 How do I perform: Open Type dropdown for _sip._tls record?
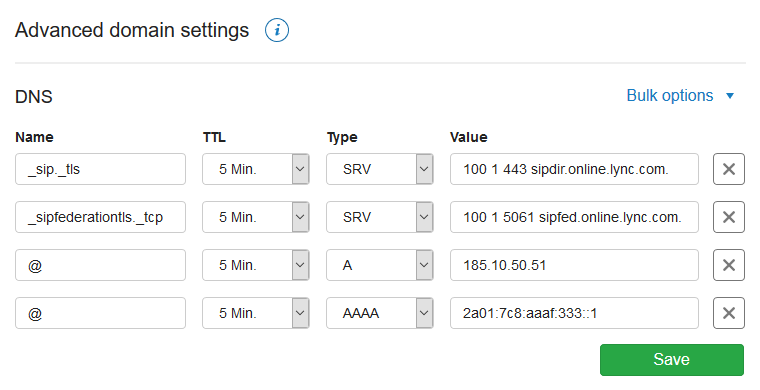tap(380, 169)
